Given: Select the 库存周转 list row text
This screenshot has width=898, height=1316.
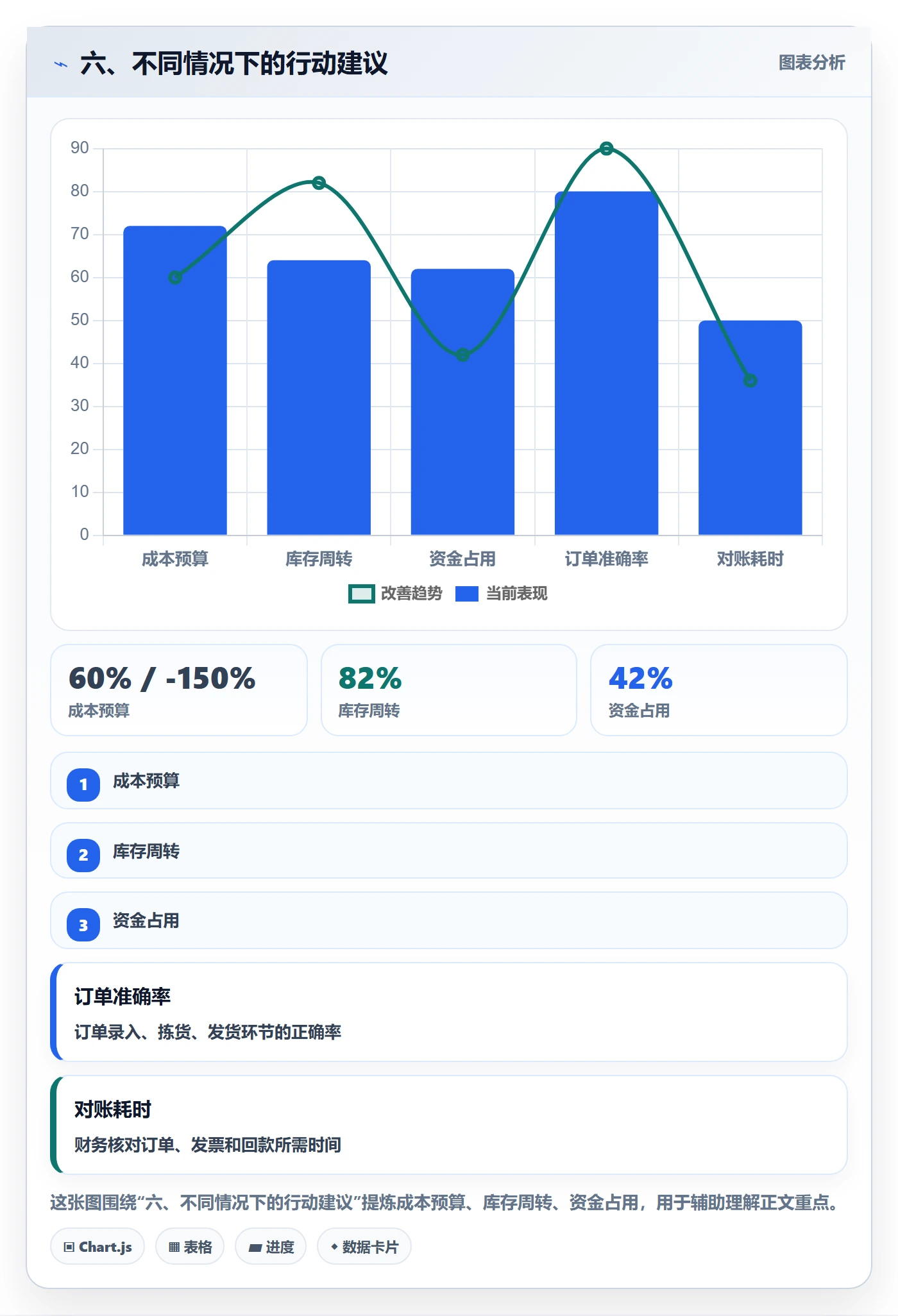Looking at the screenshot, I should click(x=146, y=852).
